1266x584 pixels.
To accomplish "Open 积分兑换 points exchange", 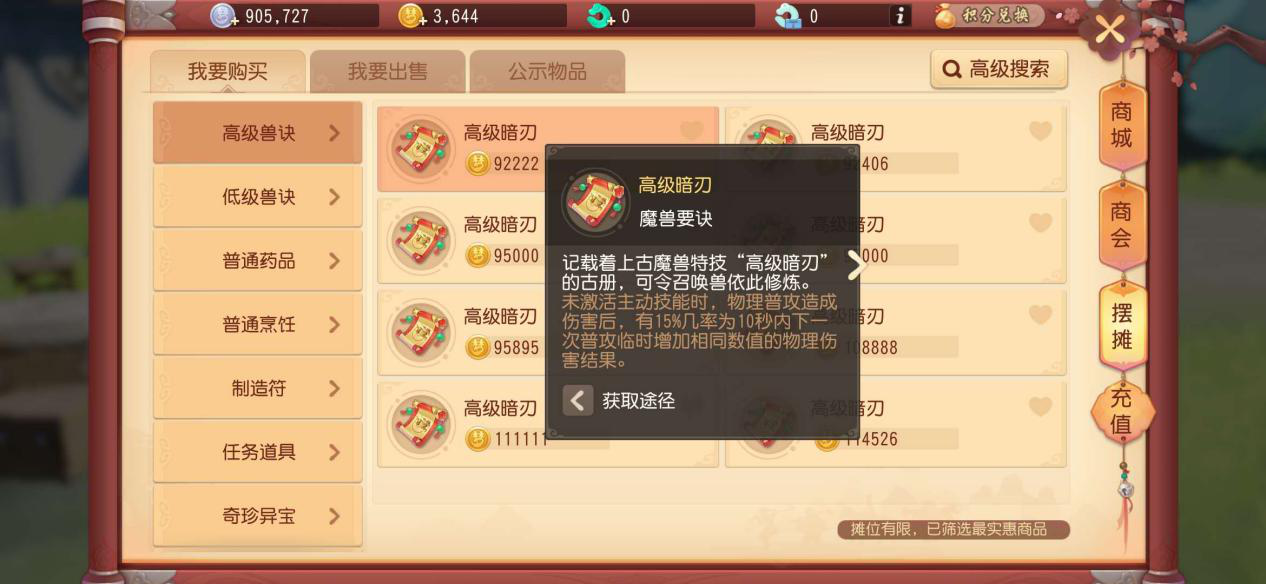I will pos(990,15).
